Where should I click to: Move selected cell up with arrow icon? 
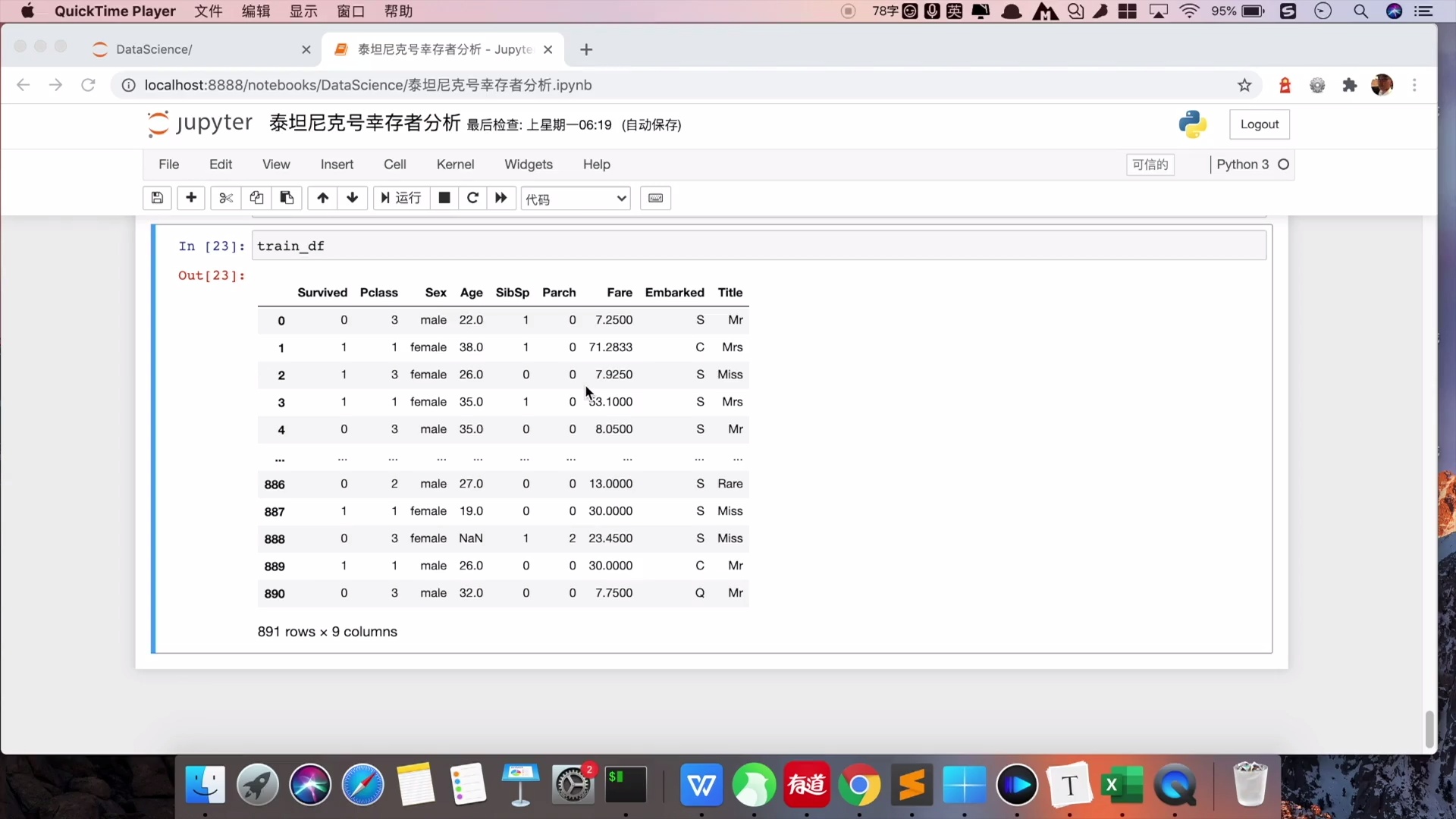tap(322, 198)
